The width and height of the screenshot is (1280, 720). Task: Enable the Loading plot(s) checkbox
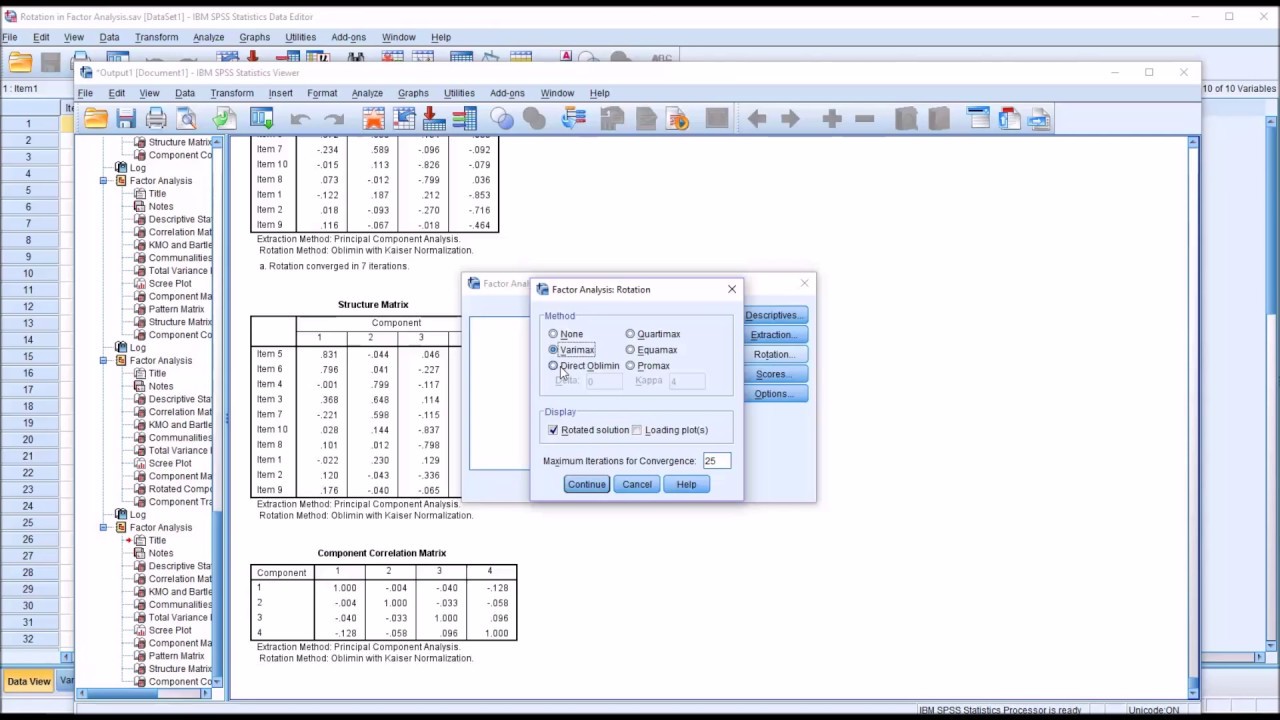pyautogui.click(x=637, y=430)
